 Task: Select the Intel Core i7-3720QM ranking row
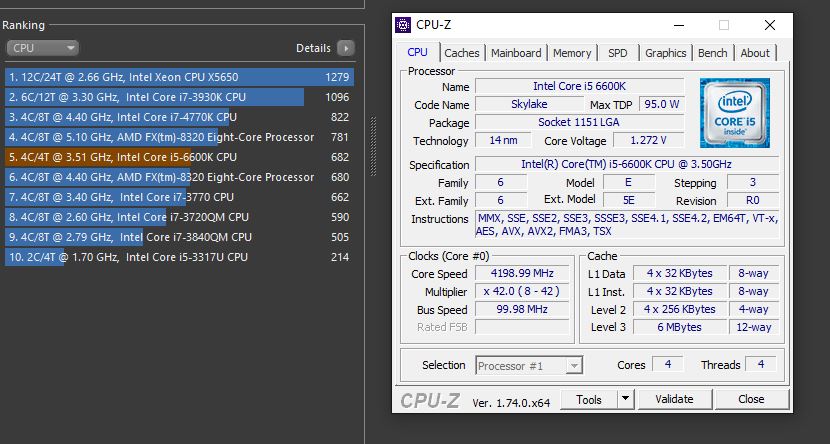(x=179, y=217)
